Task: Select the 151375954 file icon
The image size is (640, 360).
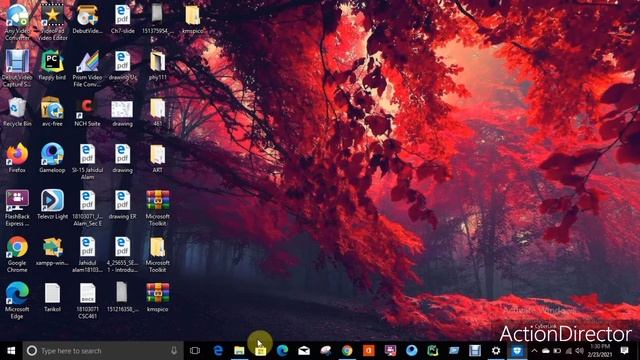Action: [158, 19]
